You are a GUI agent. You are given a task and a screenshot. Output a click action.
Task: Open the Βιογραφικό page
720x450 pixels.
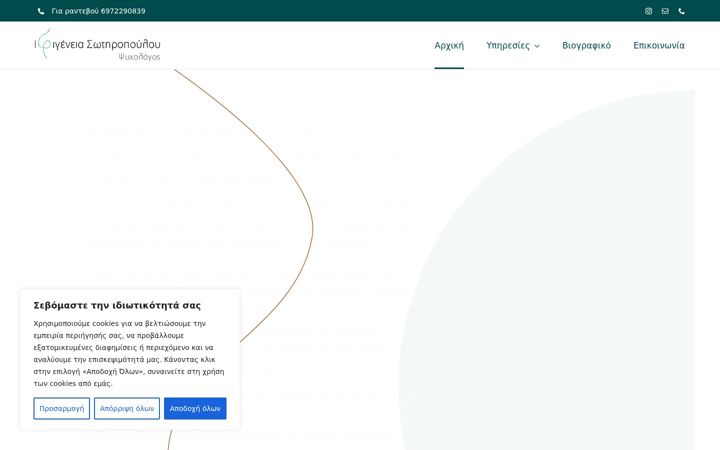[x=586, y=45]
